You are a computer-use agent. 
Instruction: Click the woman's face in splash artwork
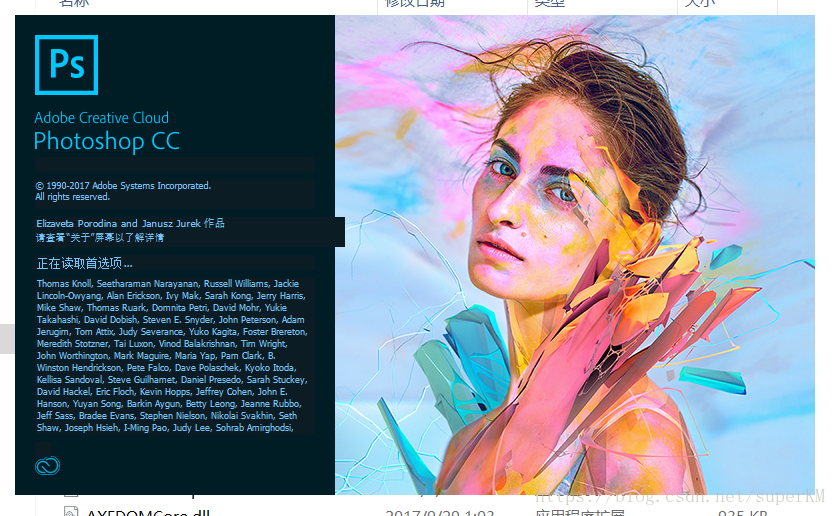[x=538, y=197]
